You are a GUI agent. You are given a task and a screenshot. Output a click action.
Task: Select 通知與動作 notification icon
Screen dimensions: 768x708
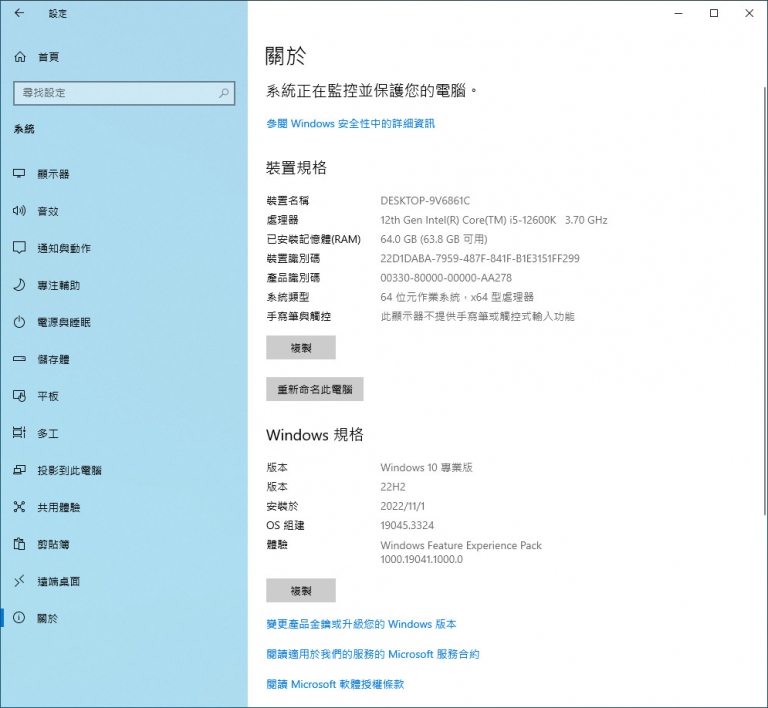click(19, 248)
